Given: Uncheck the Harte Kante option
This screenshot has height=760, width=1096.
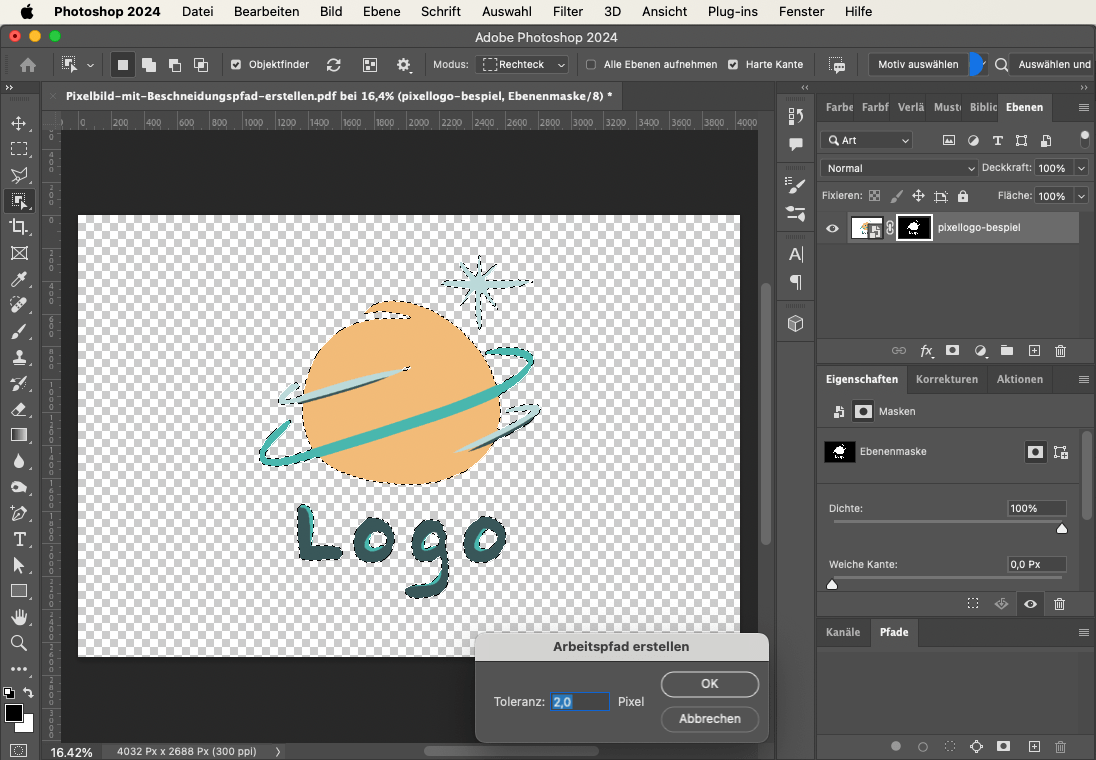Looking at the screenshot, I should tap(733, 65).
